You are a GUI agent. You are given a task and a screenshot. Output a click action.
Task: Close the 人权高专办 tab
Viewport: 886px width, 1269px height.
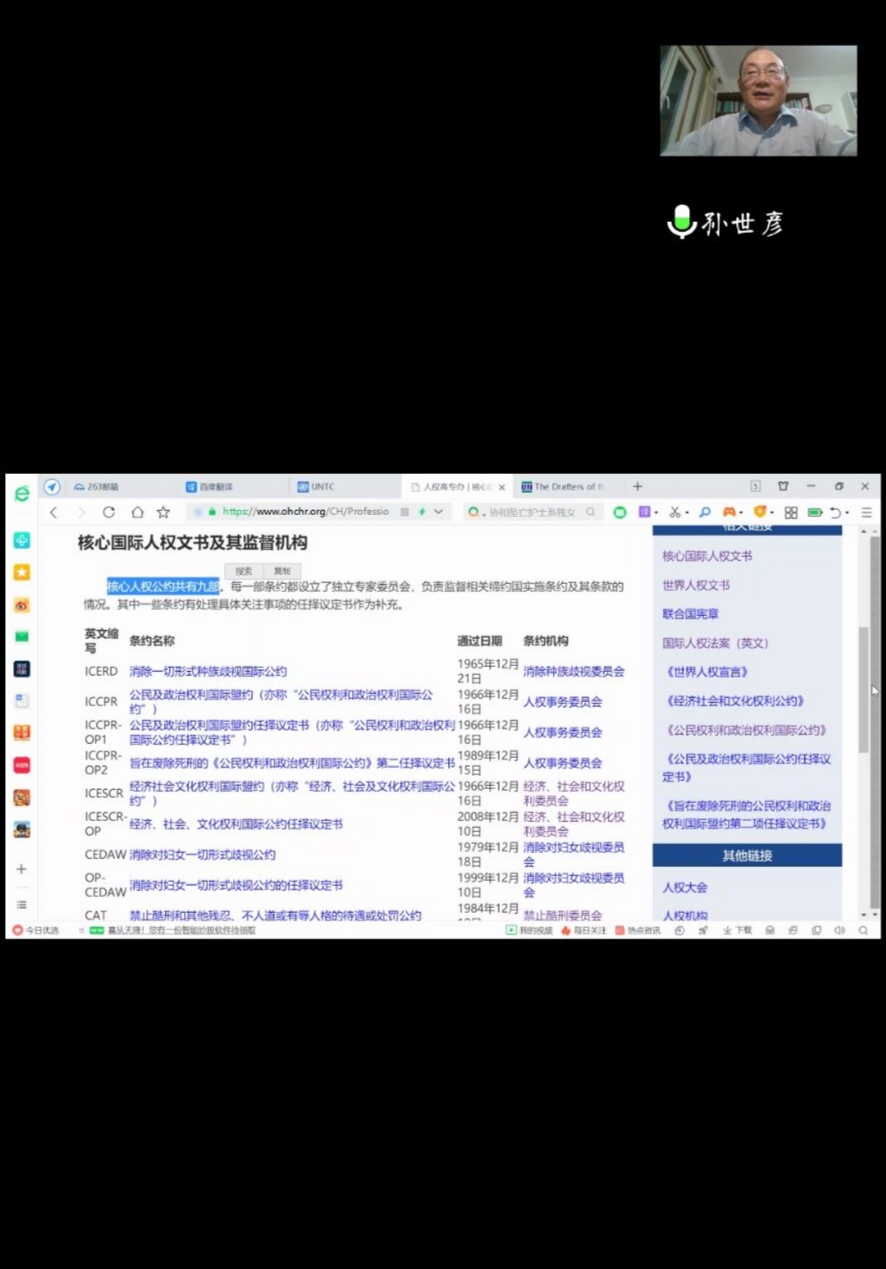[x=502, y=488]
